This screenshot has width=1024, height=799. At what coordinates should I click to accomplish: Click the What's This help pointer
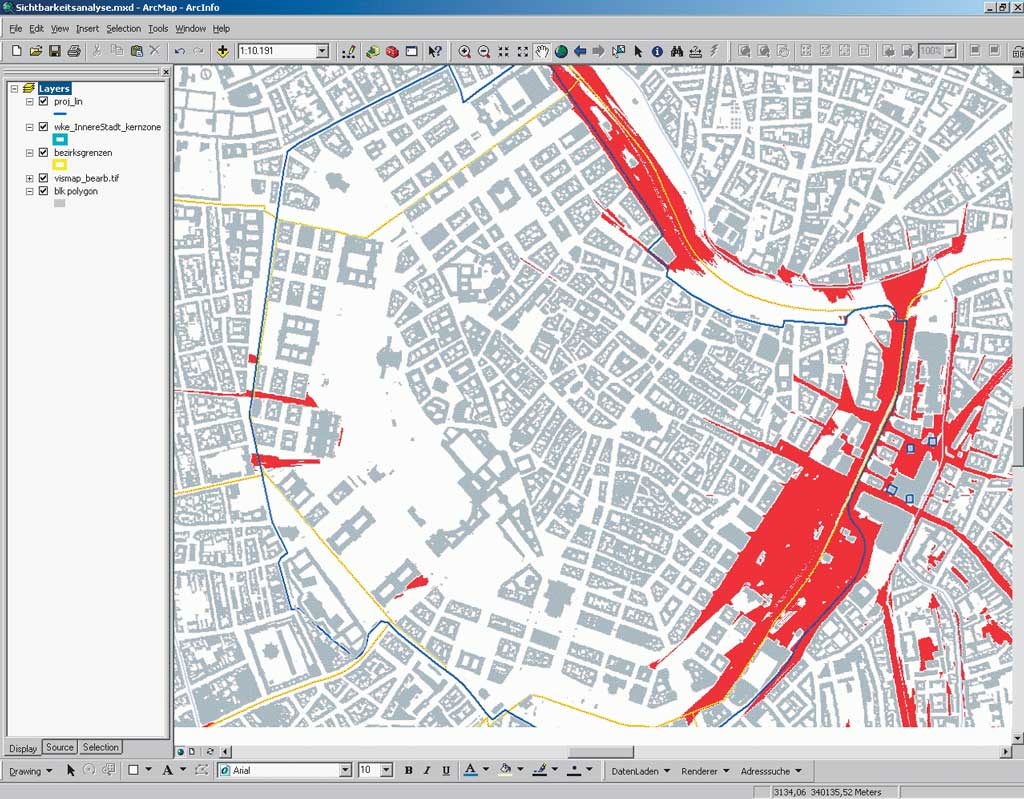pos(434,51)
